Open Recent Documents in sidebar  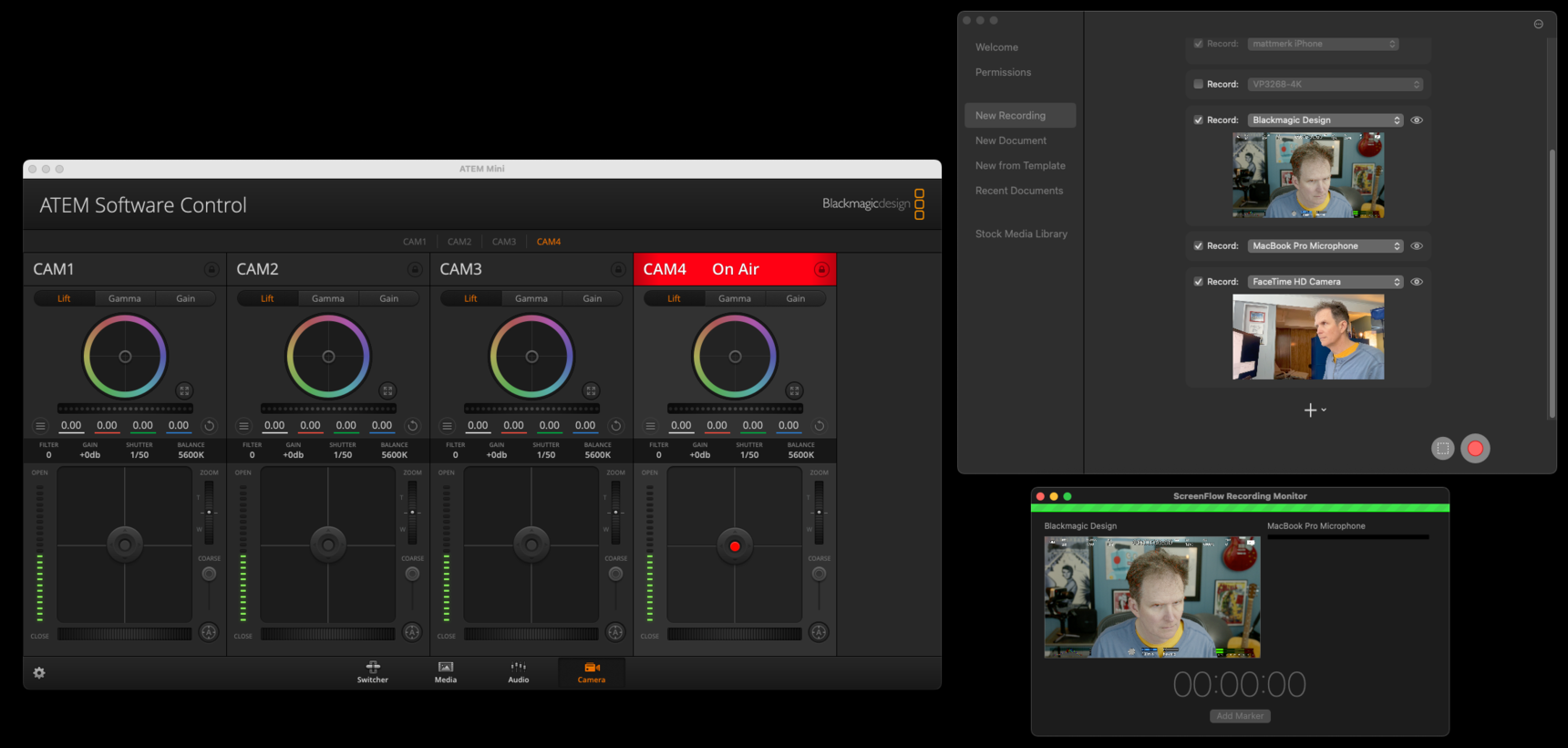[1019, 191]
